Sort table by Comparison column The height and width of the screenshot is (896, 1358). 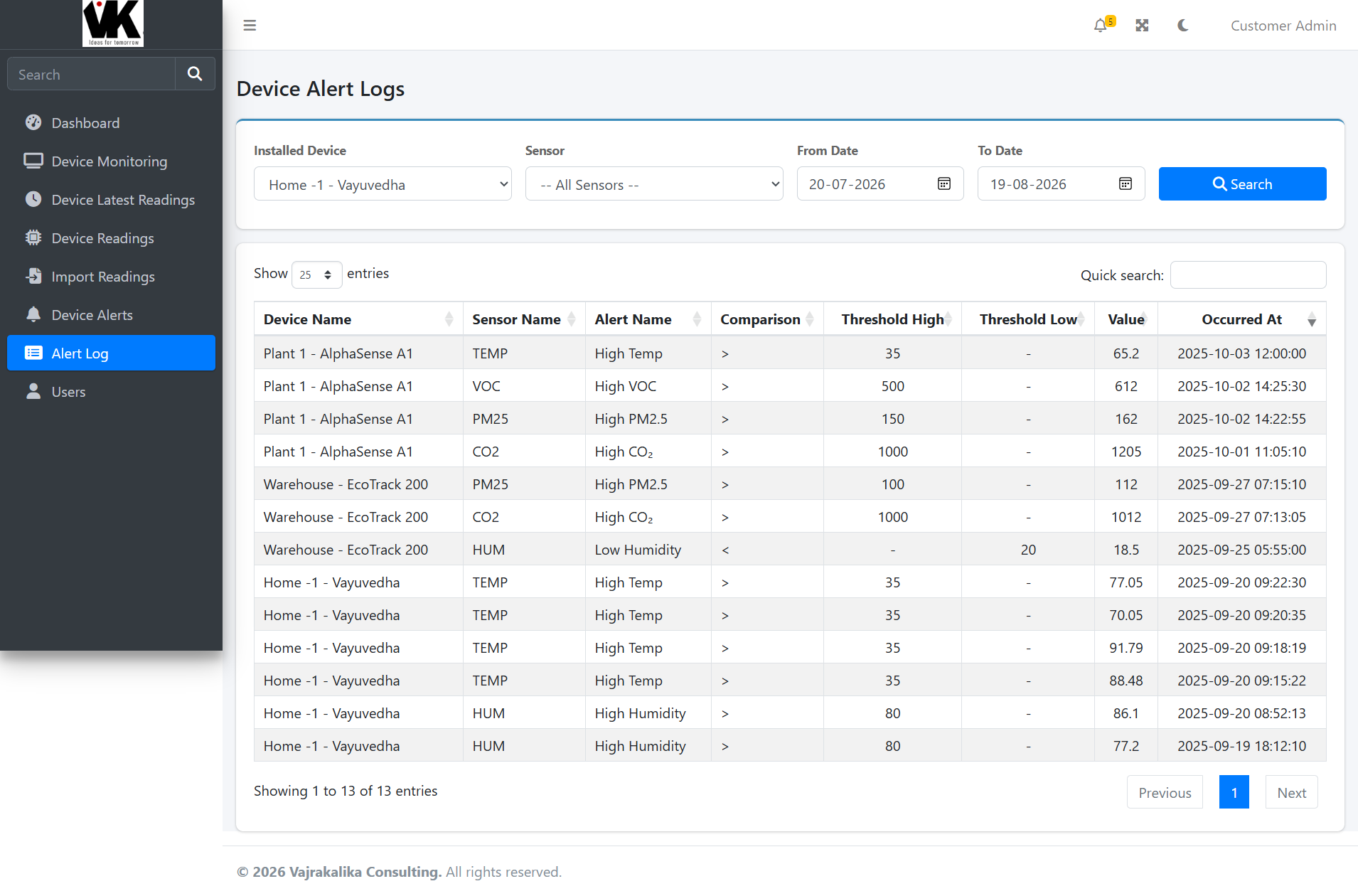click(767, 319)
